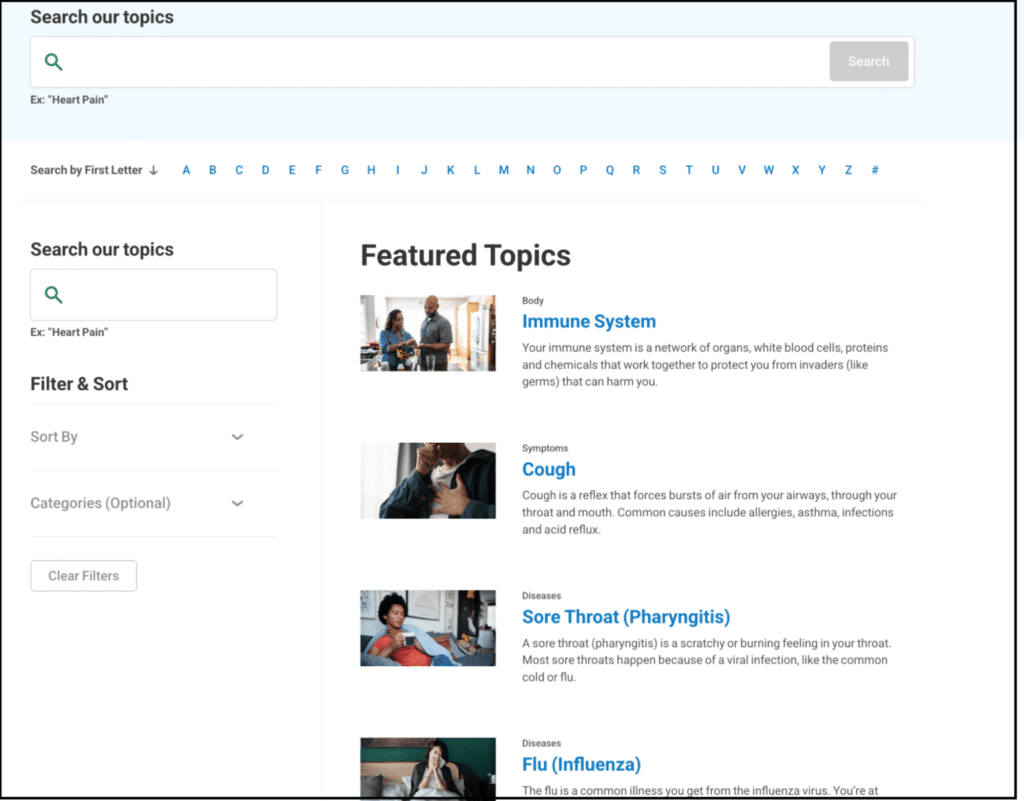This screenshot has height=801, width=1024.
Task: Select the # symbol in the letter index
Action: [x=875, y=170]
